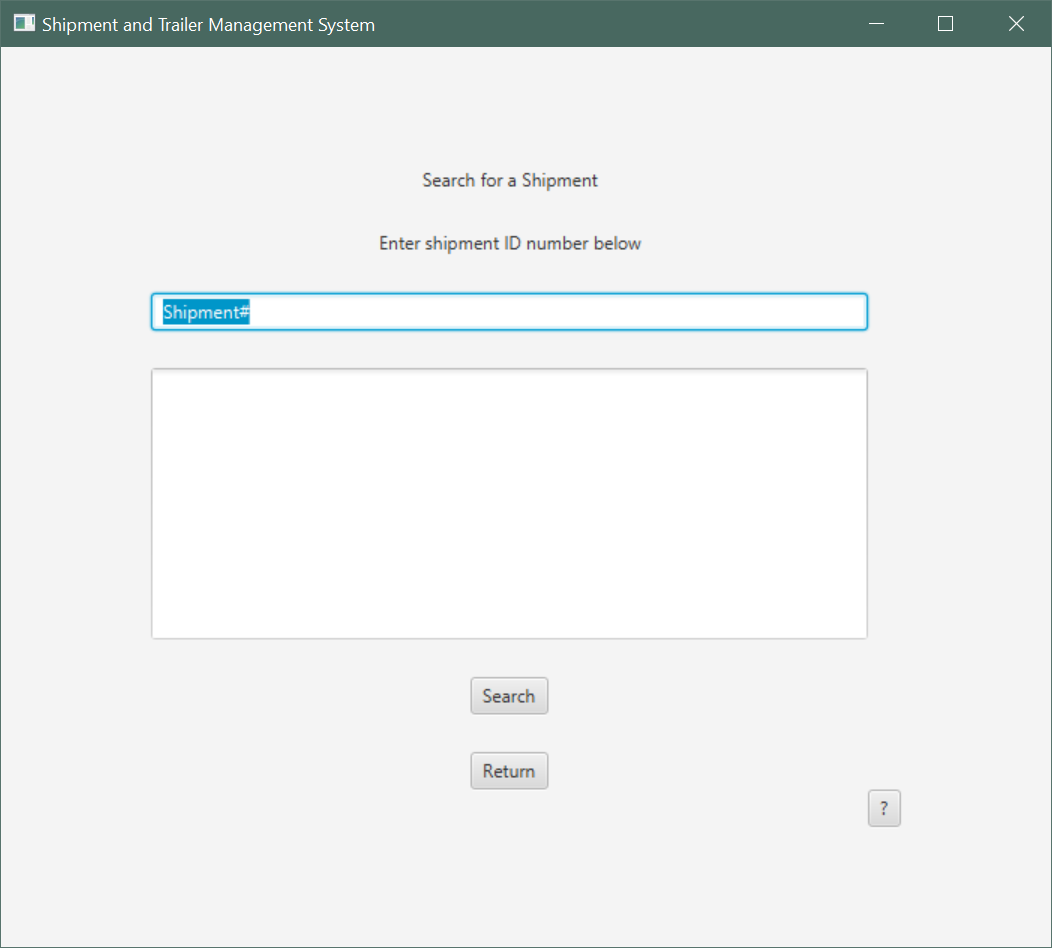Click the center of the results area

pyautogui.click(x=509, y=503)
